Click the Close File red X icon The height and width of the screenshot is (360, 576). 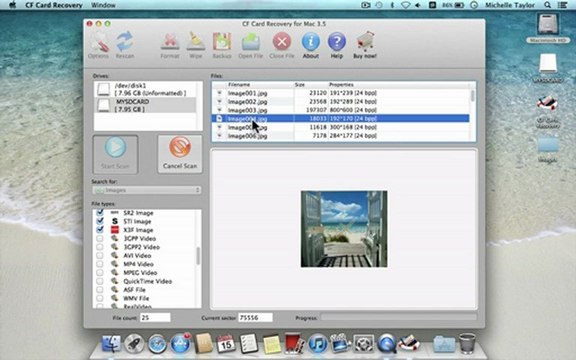282,45
